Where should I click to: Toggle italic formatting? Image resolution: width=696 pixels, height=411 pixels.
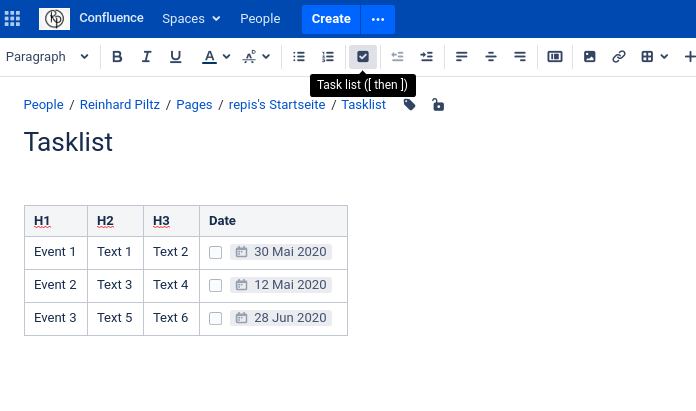(x=146, y=57)
